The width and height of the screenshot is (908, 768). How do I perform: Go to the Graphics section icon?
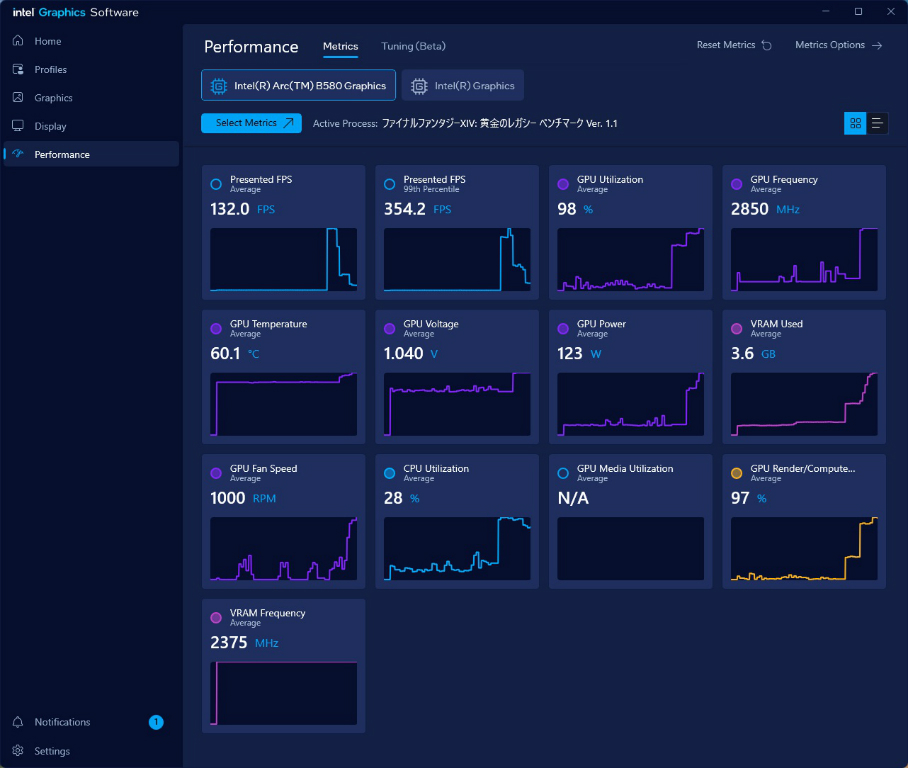[x=18, y=98]
